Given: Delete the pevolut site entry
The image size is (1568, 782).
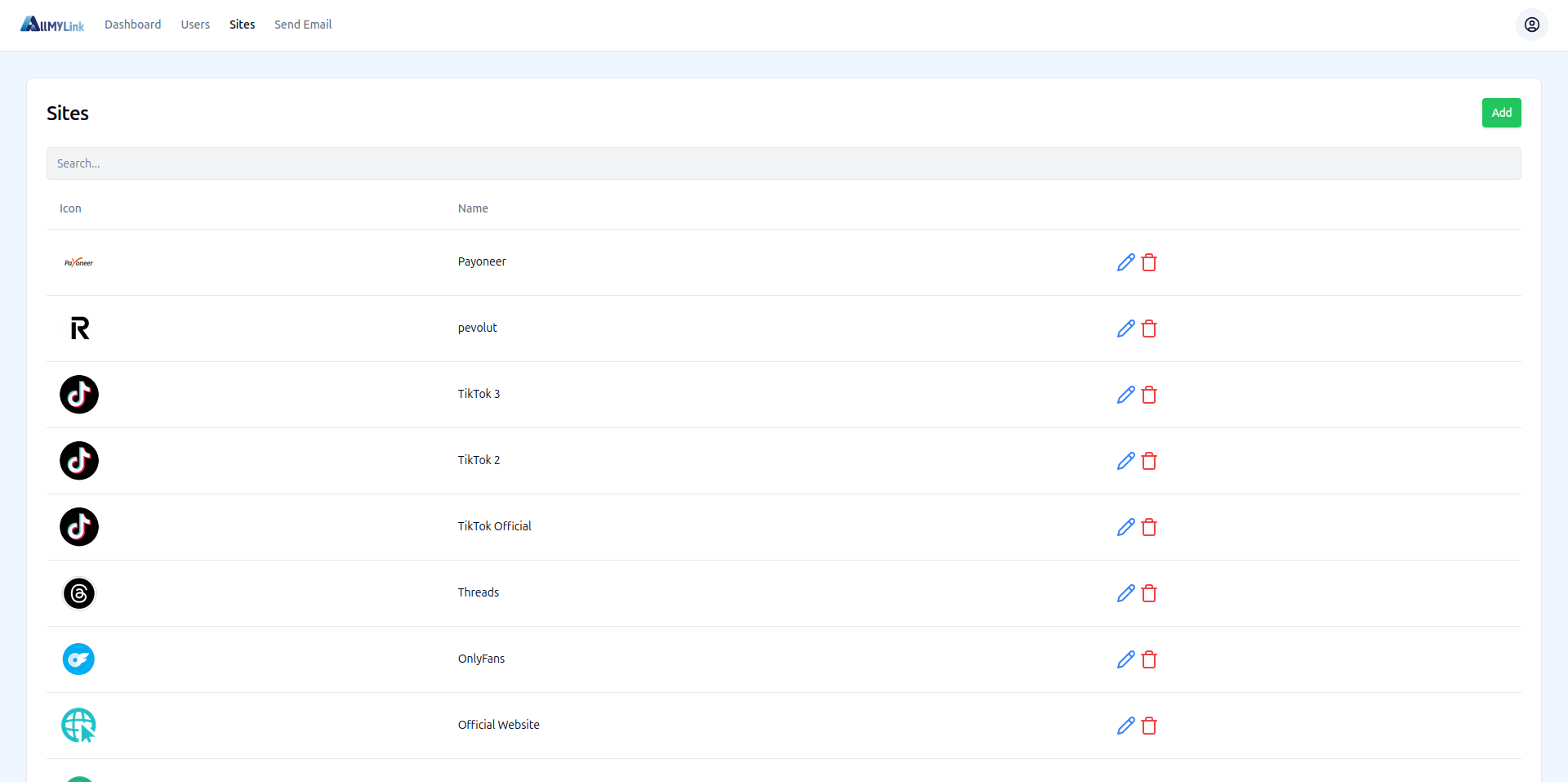Looking at the screenshot, I should tap(1149, 328).
